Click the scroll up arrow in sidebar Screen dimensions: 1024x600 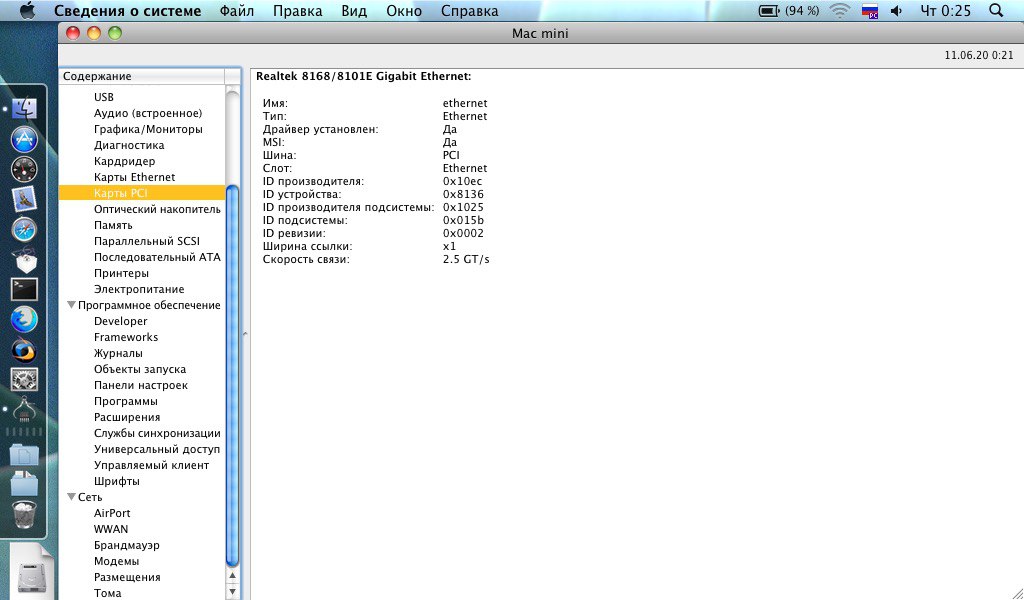pos(232,575)
